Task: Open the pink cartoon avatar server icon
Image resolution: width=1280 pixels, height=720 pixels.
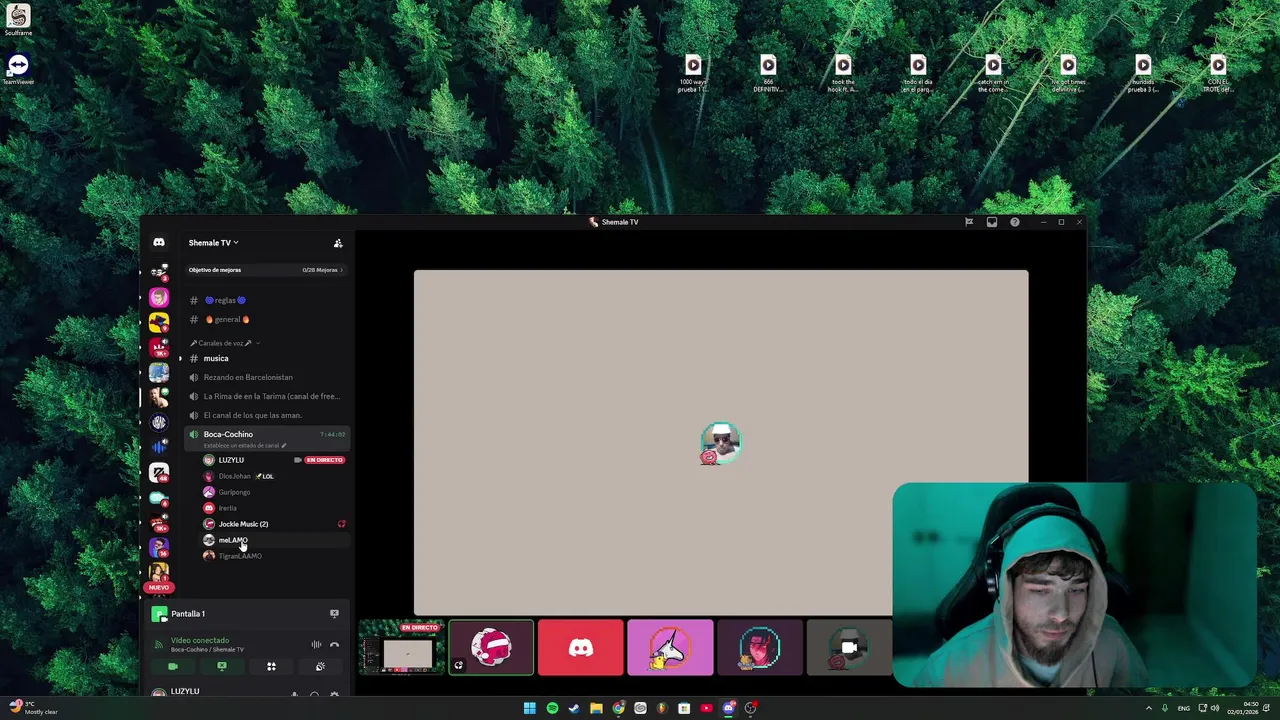Action: (x=159, y=298)
